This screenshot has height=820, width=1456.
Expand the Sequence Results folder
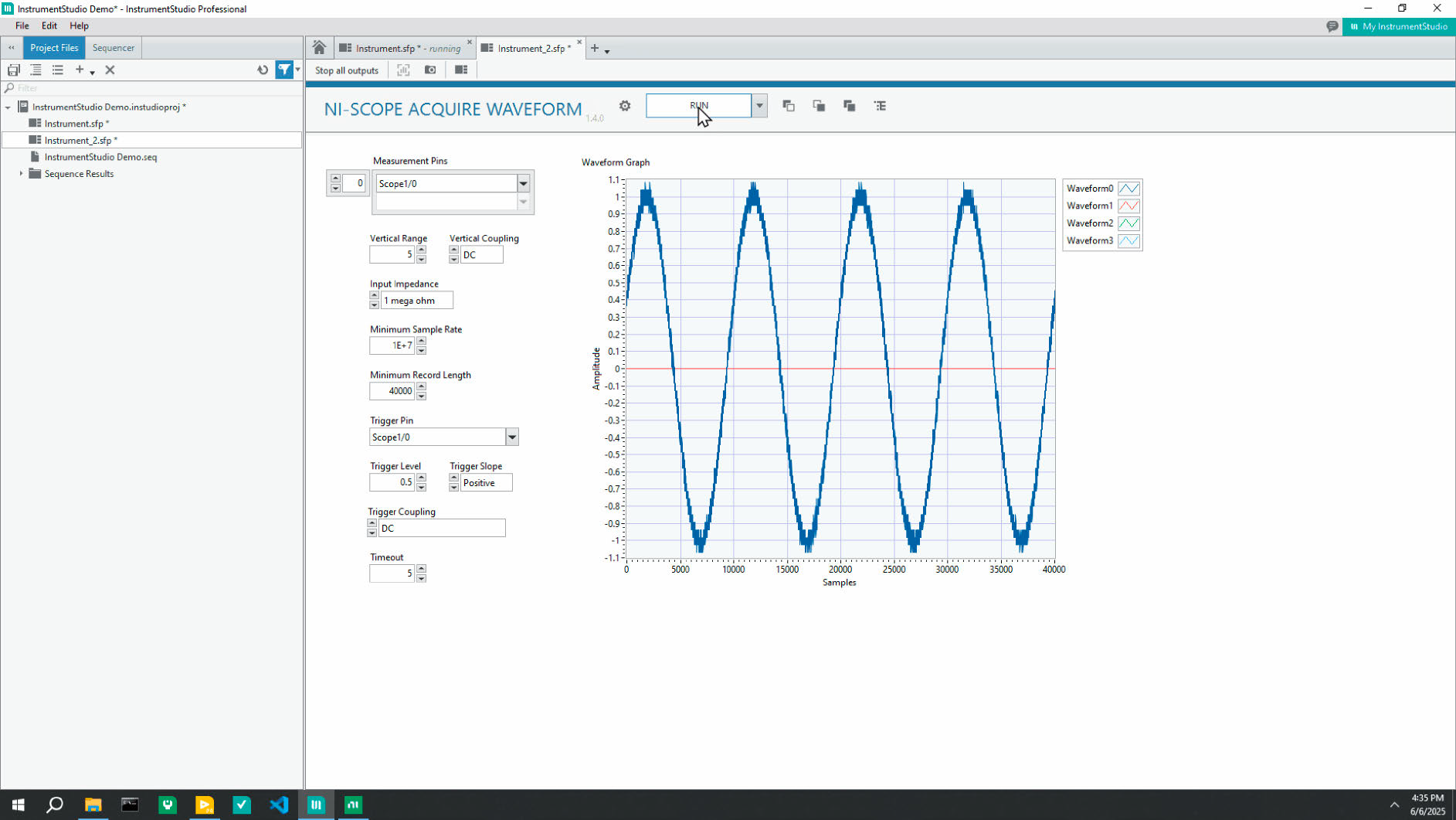21,174
